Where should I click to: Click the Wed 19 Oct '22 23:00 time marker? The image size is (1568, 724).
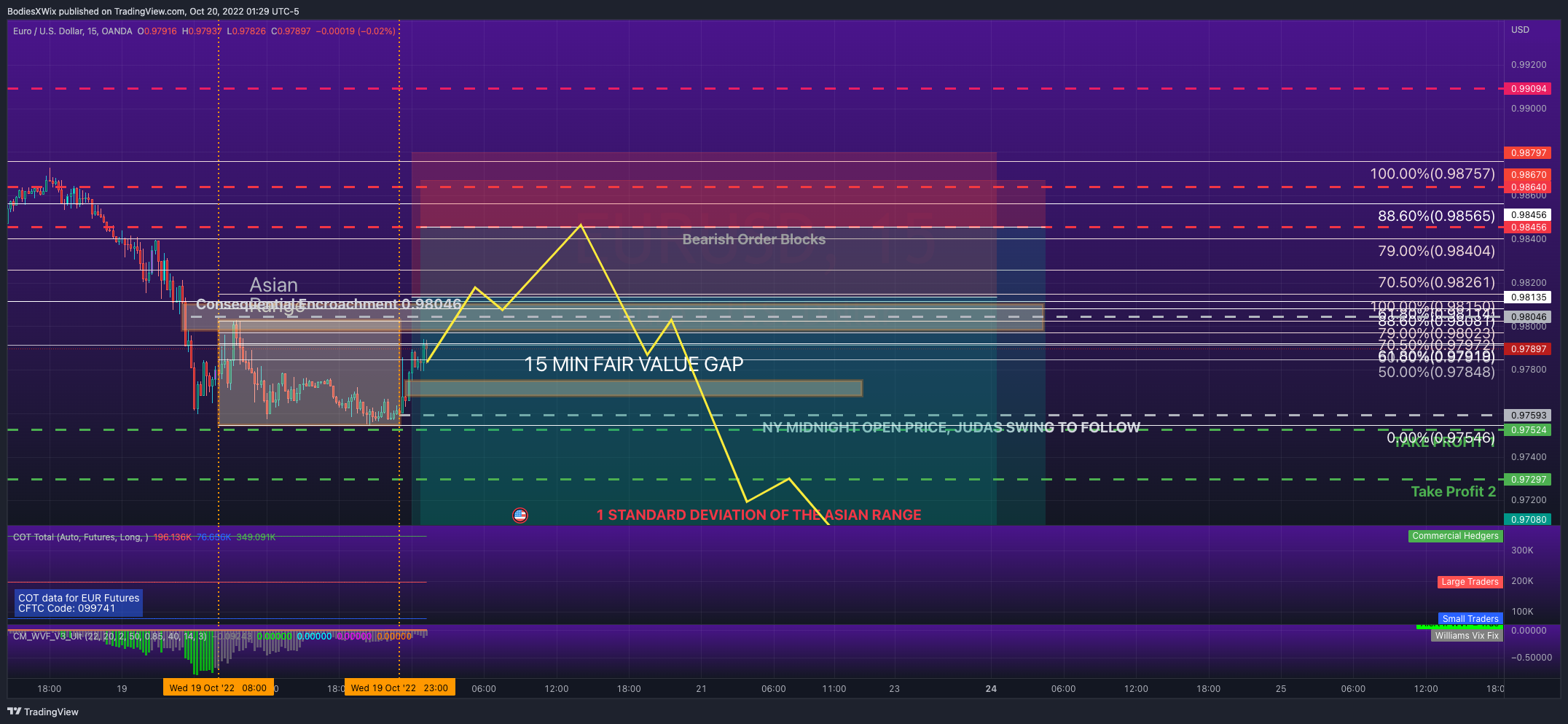pos(399,688)
